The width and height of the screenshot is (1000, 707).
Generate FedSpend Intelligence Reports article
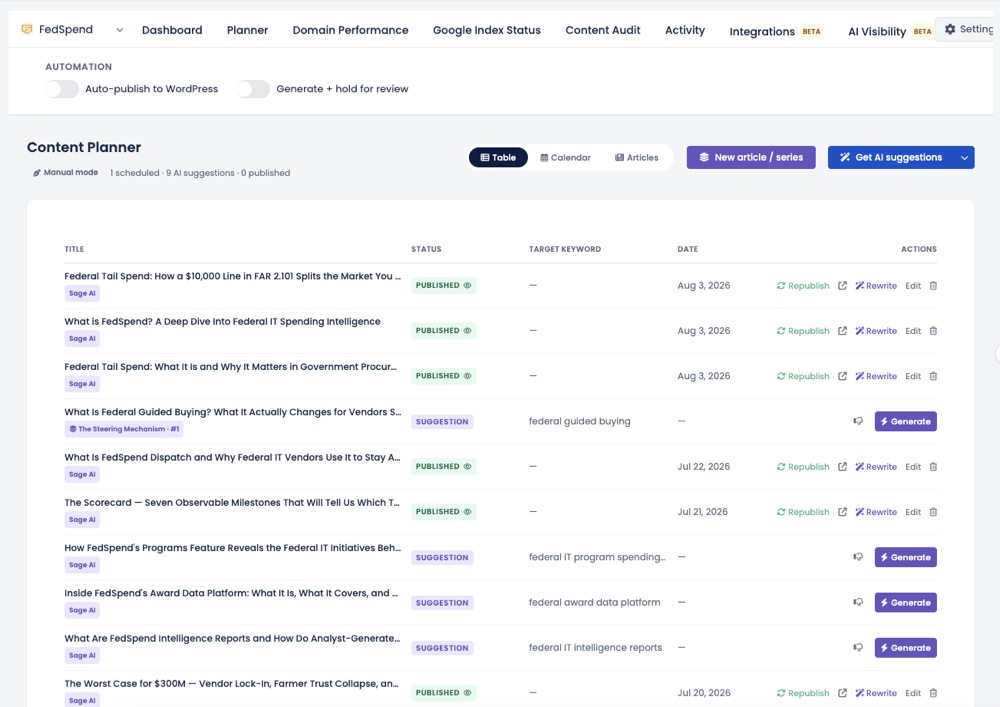click(x=906, y=648)
